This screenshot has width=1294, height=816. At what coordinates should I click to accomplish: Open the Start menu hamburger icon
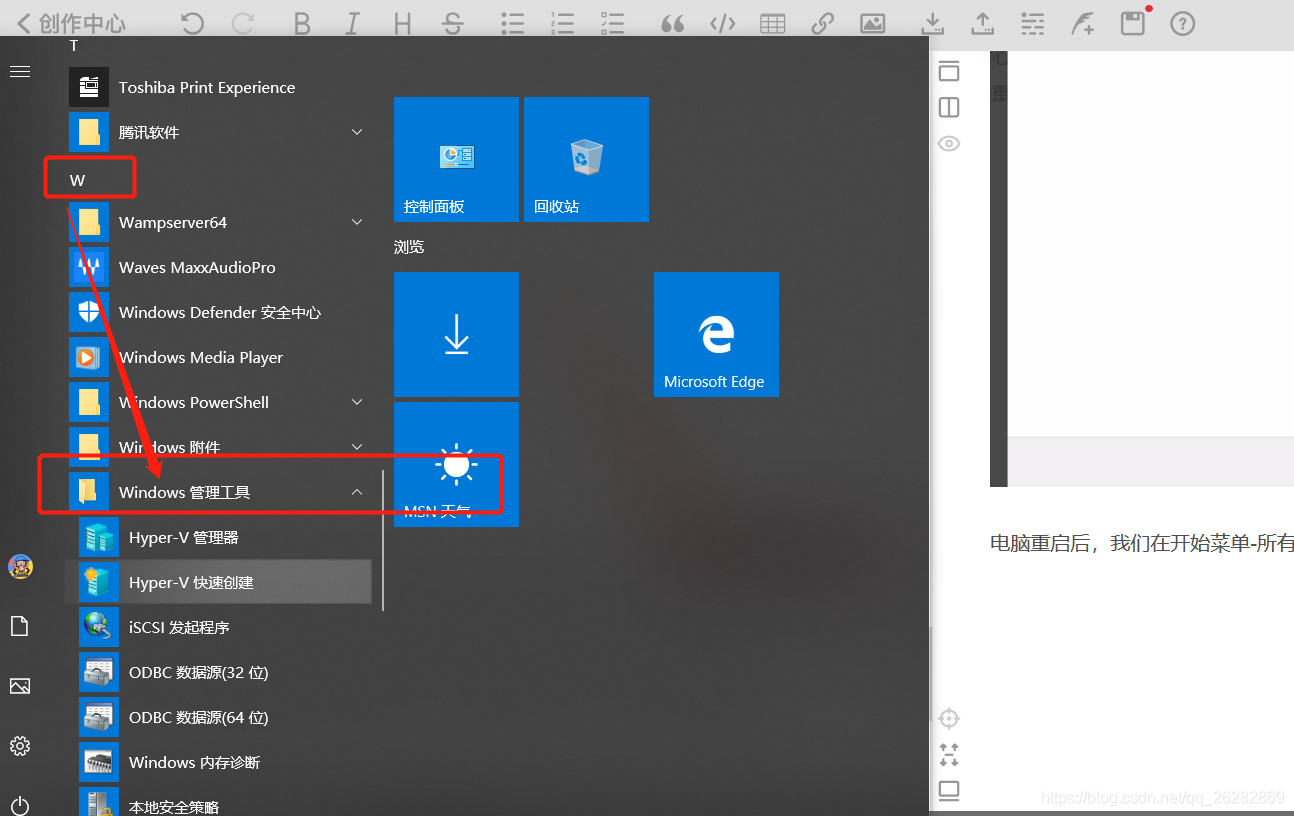pos(20,72)
